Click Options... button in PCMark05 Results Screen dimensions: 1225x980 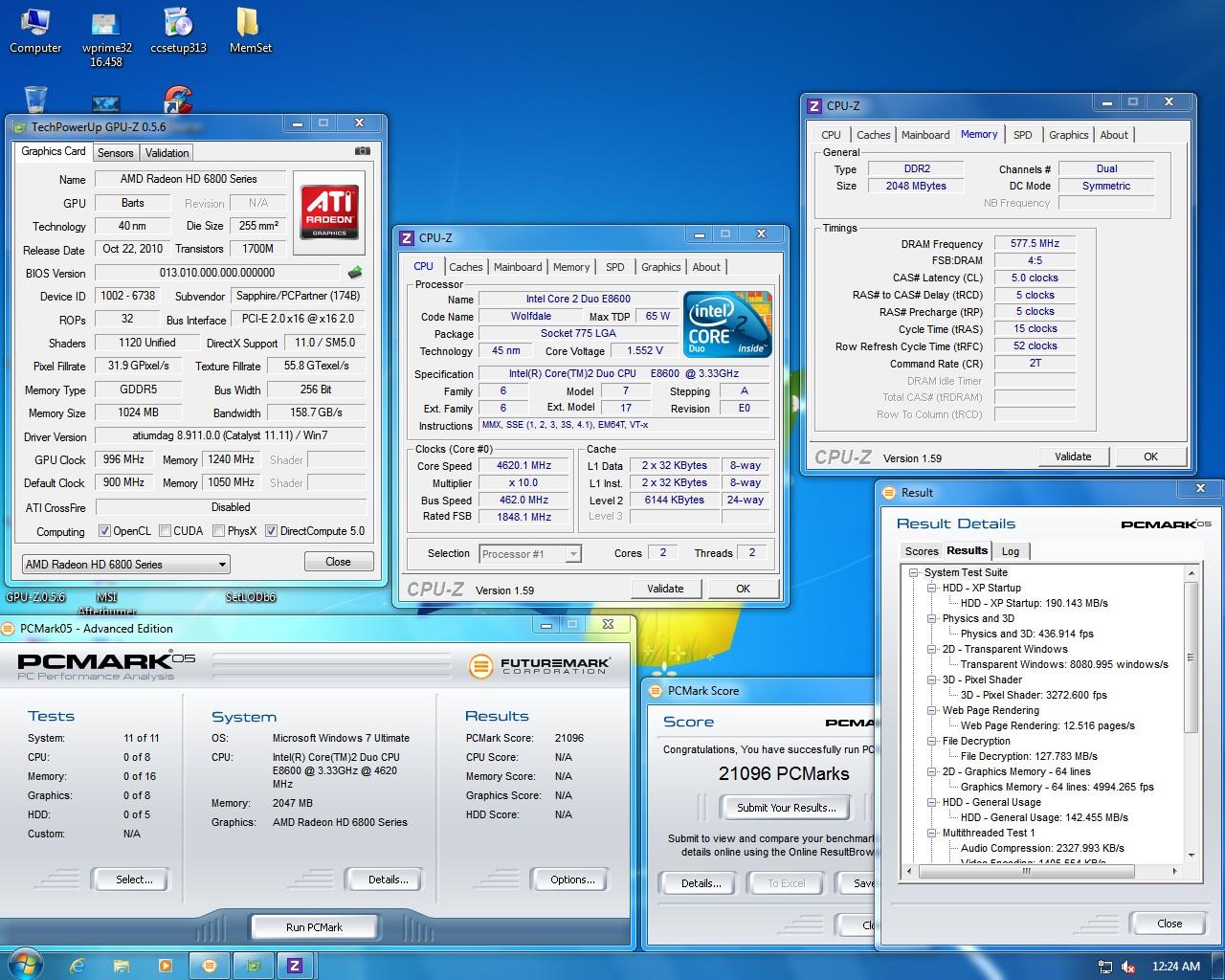tap(572, 880)
